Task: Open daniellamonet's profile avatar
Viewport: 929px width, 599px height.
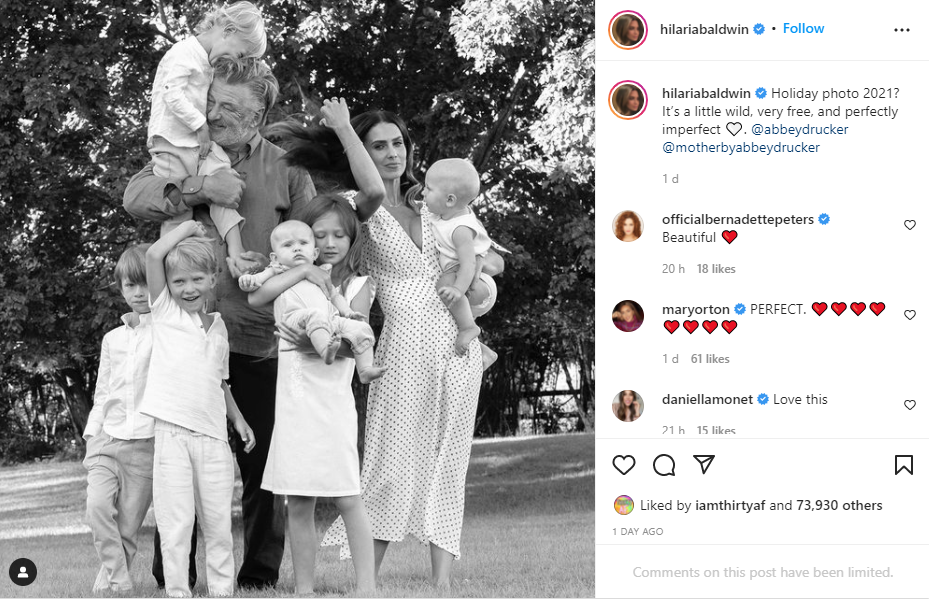Action: (x=628, y=406)
